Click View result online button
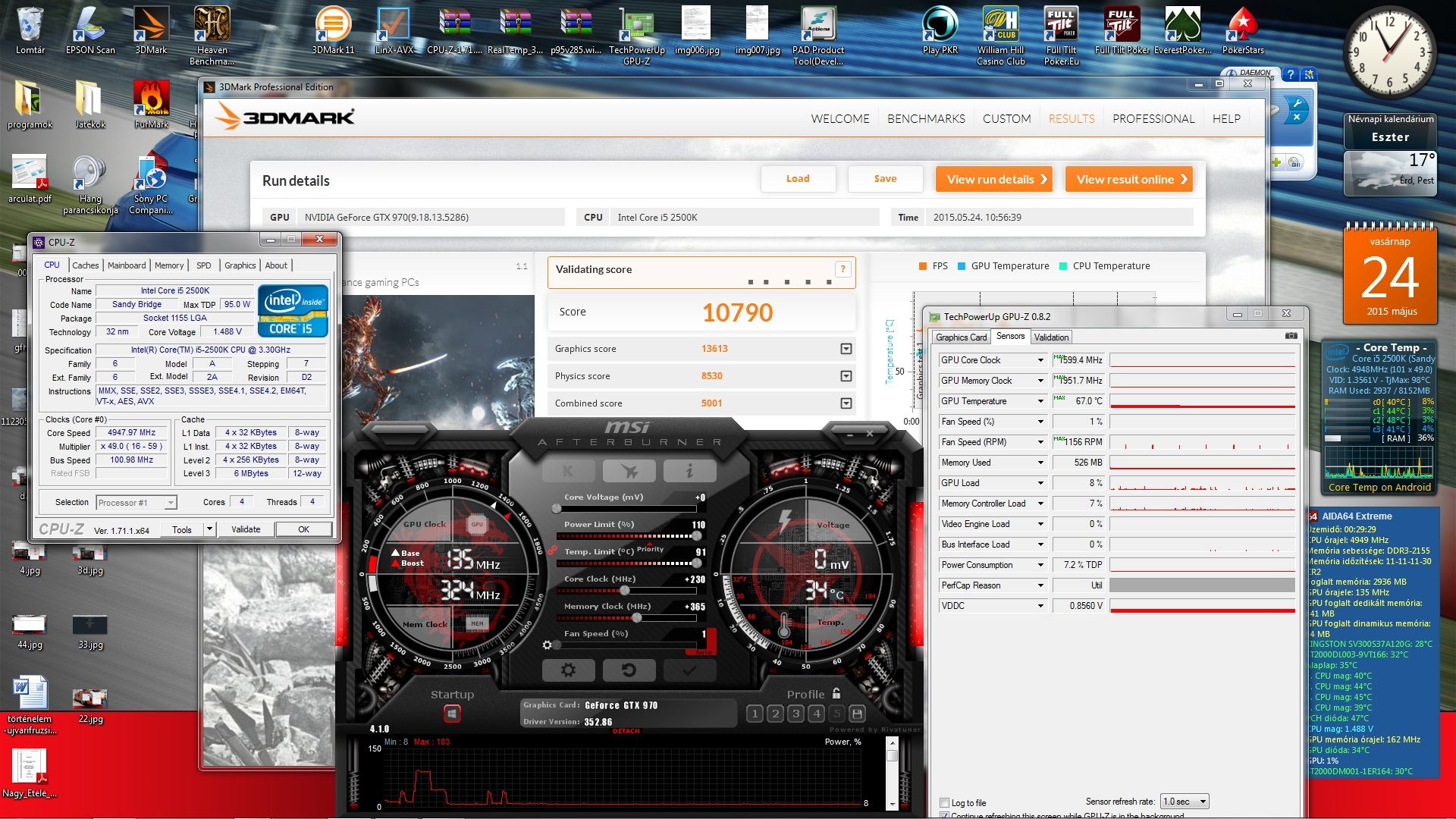The height and width of the screenshot is (819, 1456). coord(1128,180)
